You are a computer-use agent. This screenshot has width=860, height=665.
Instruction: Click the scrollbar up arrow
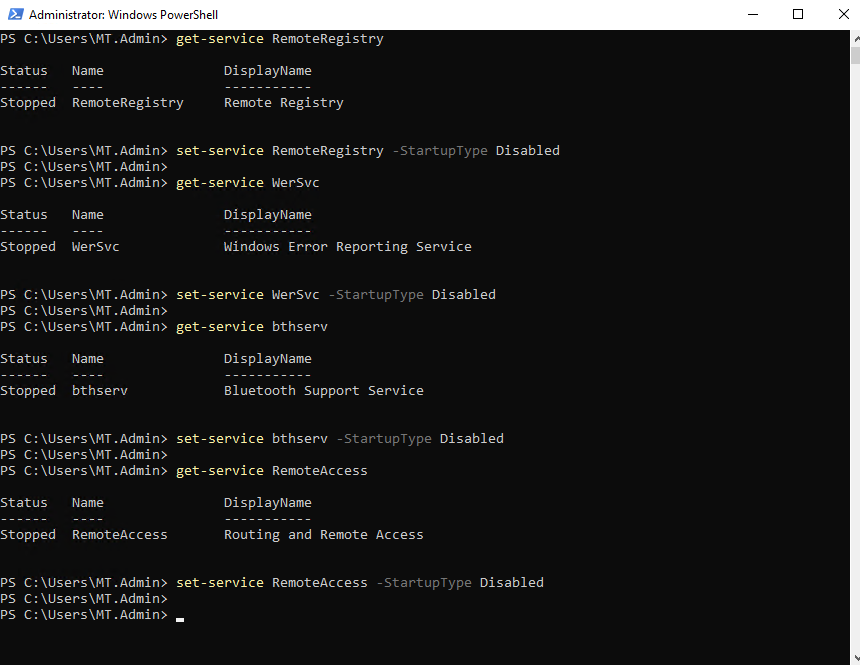tap(855, 38)
